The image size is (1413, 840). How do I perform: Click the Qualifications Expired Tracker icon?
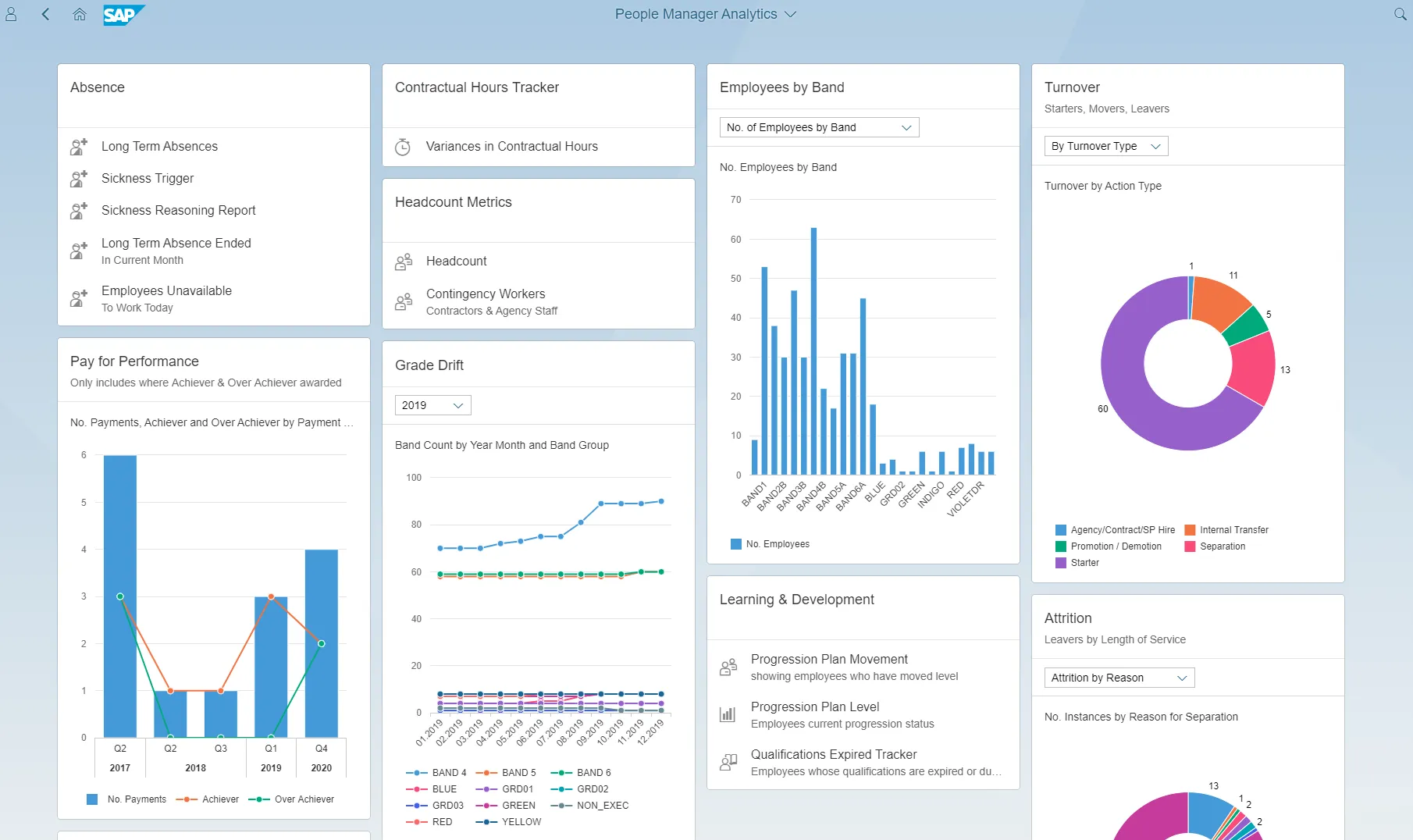728,762
